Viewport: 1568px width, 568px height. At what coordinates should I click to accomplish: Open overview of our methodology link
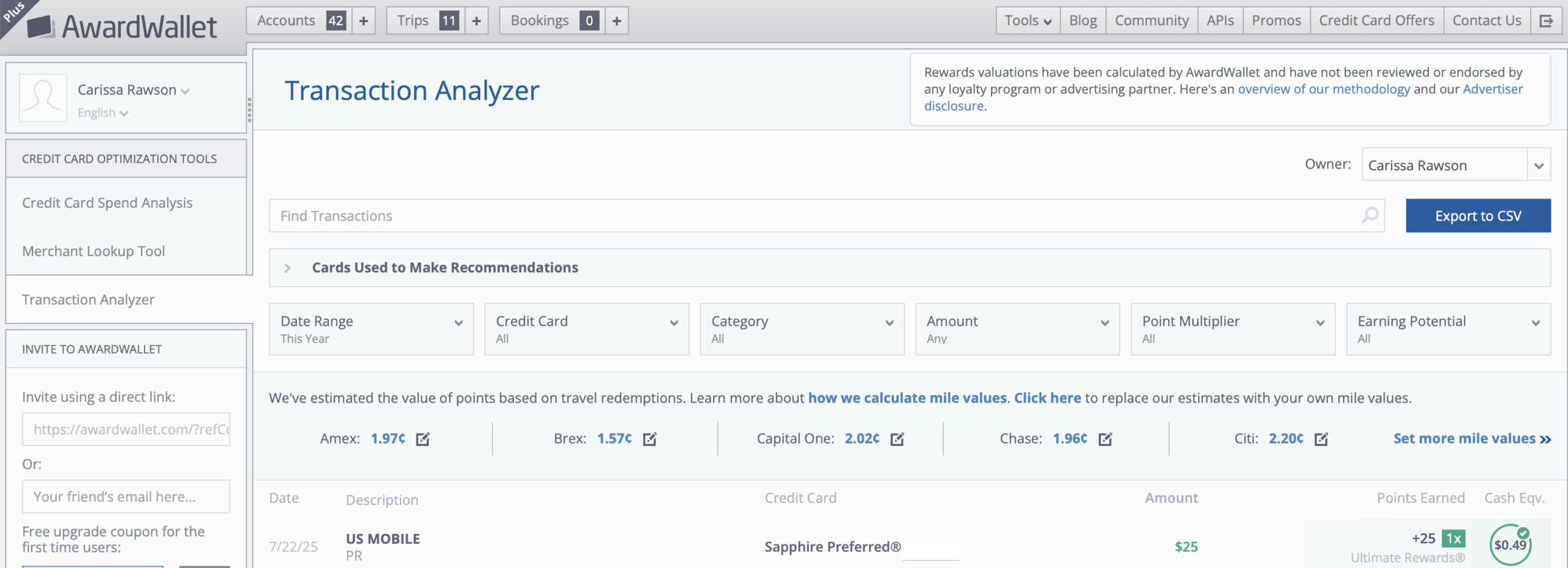1324,89
